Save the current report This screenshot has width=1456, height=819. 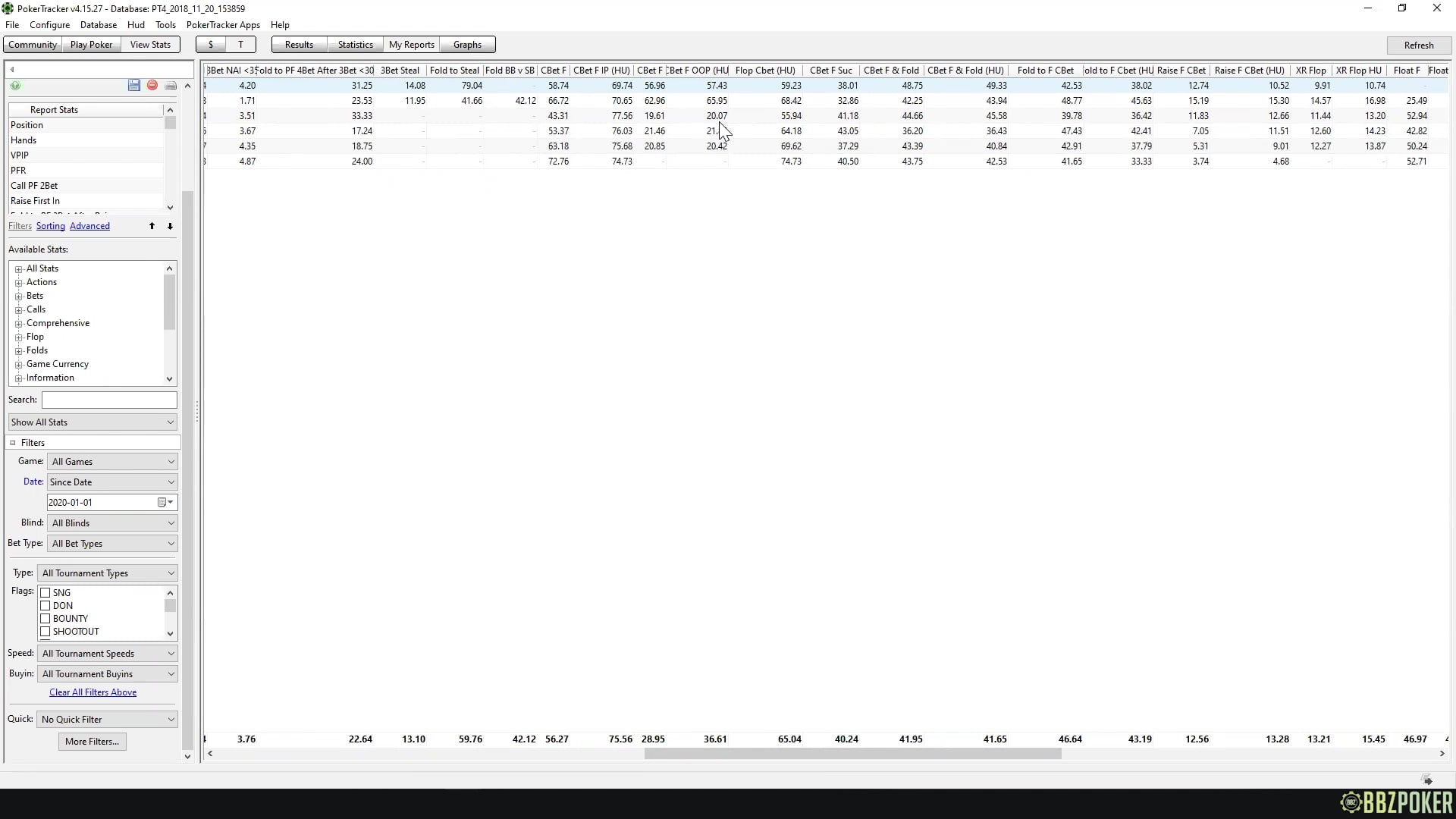tap(133, 85)
